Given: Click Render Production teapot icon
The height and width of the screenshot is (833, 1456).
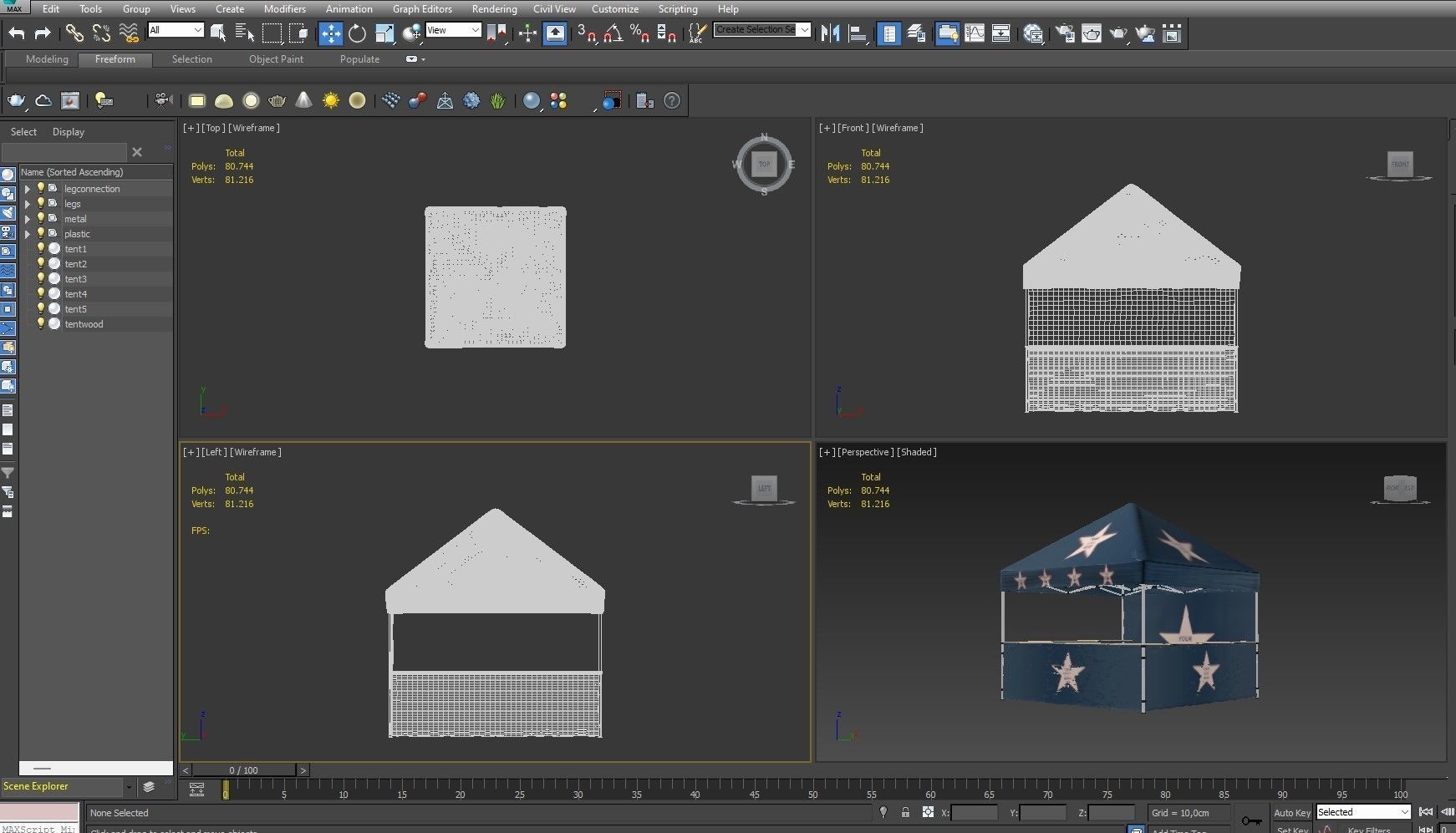Looking at the screenshot, I should pyautogui.click(x=1118, y=33).
